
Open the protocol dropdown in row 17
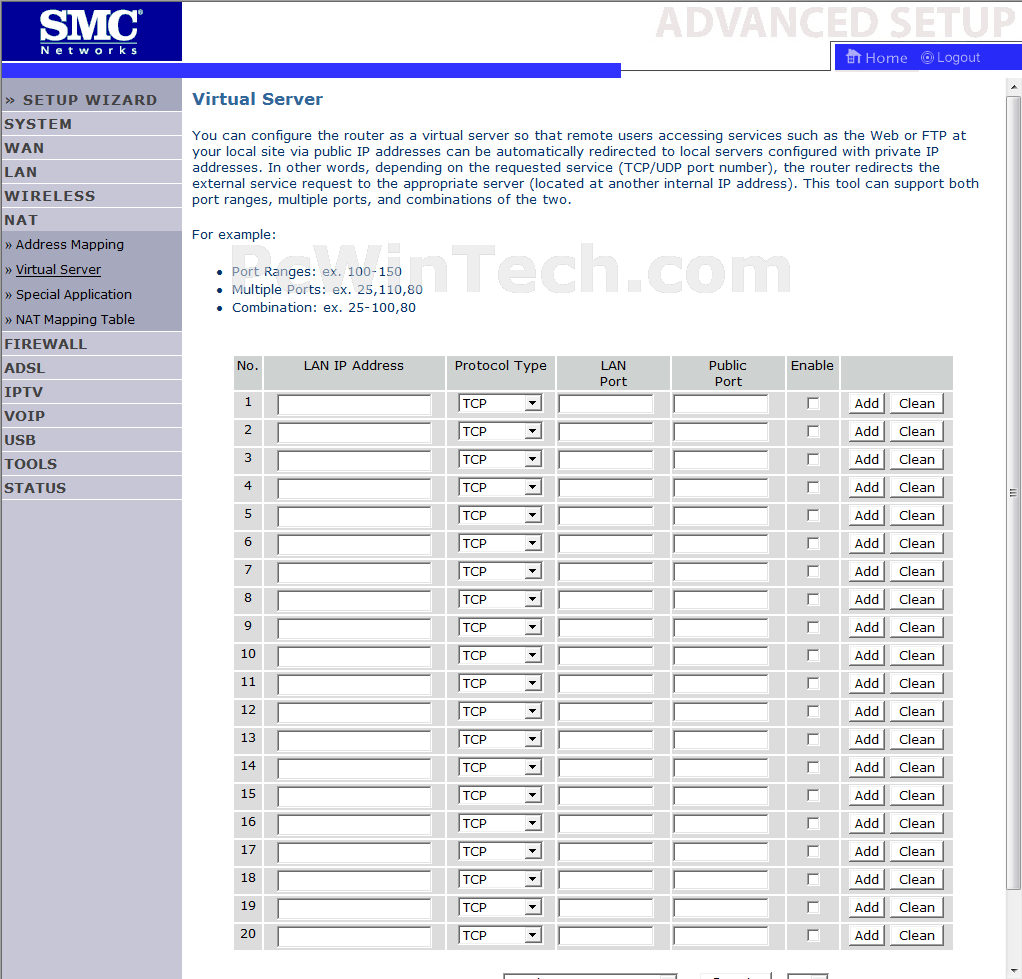[x=500, y=851]
